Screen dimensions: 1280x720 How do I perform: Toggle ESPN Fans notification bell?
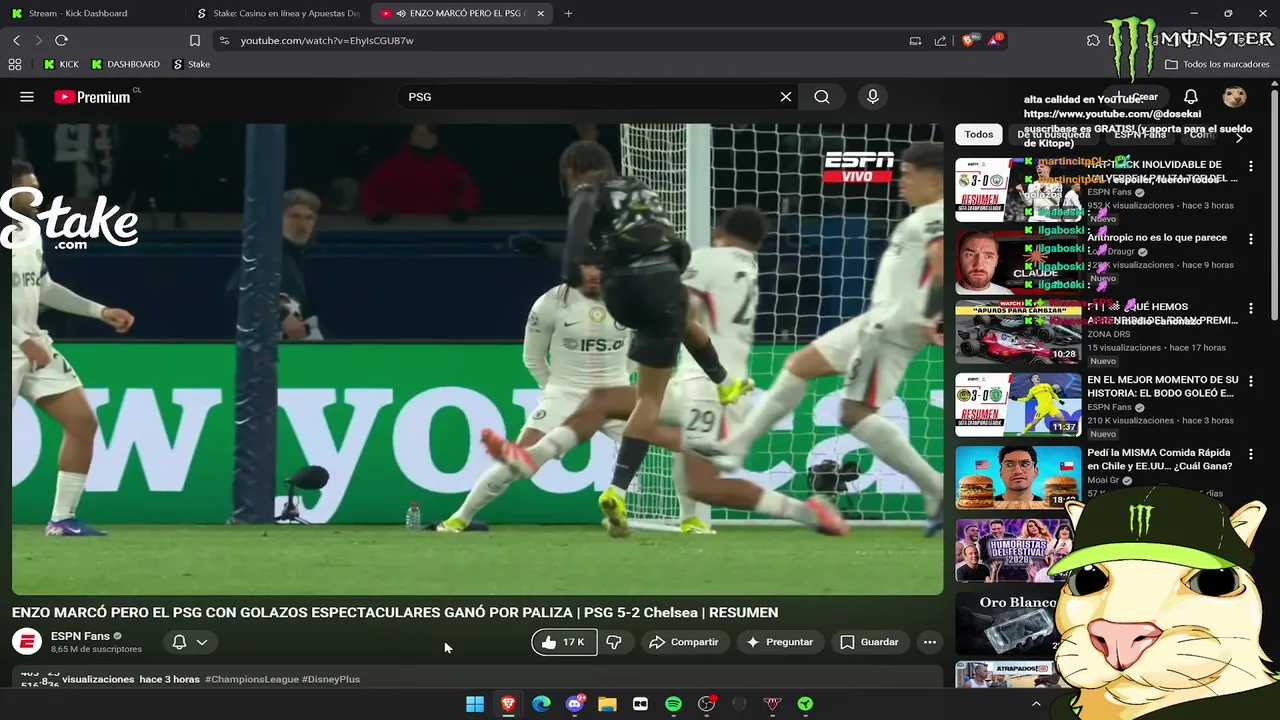[179, 642]
